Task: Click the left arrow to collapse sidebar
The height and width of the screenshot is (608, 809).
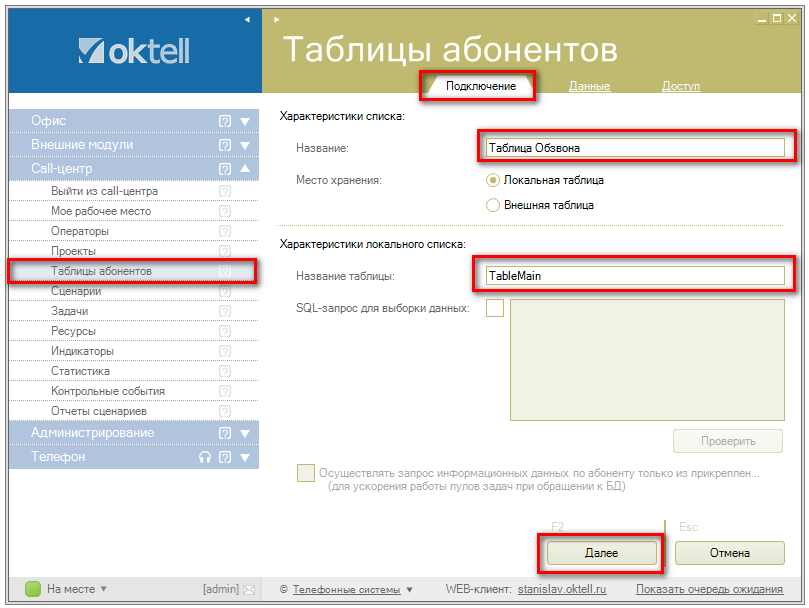Action: click(247, 19)
